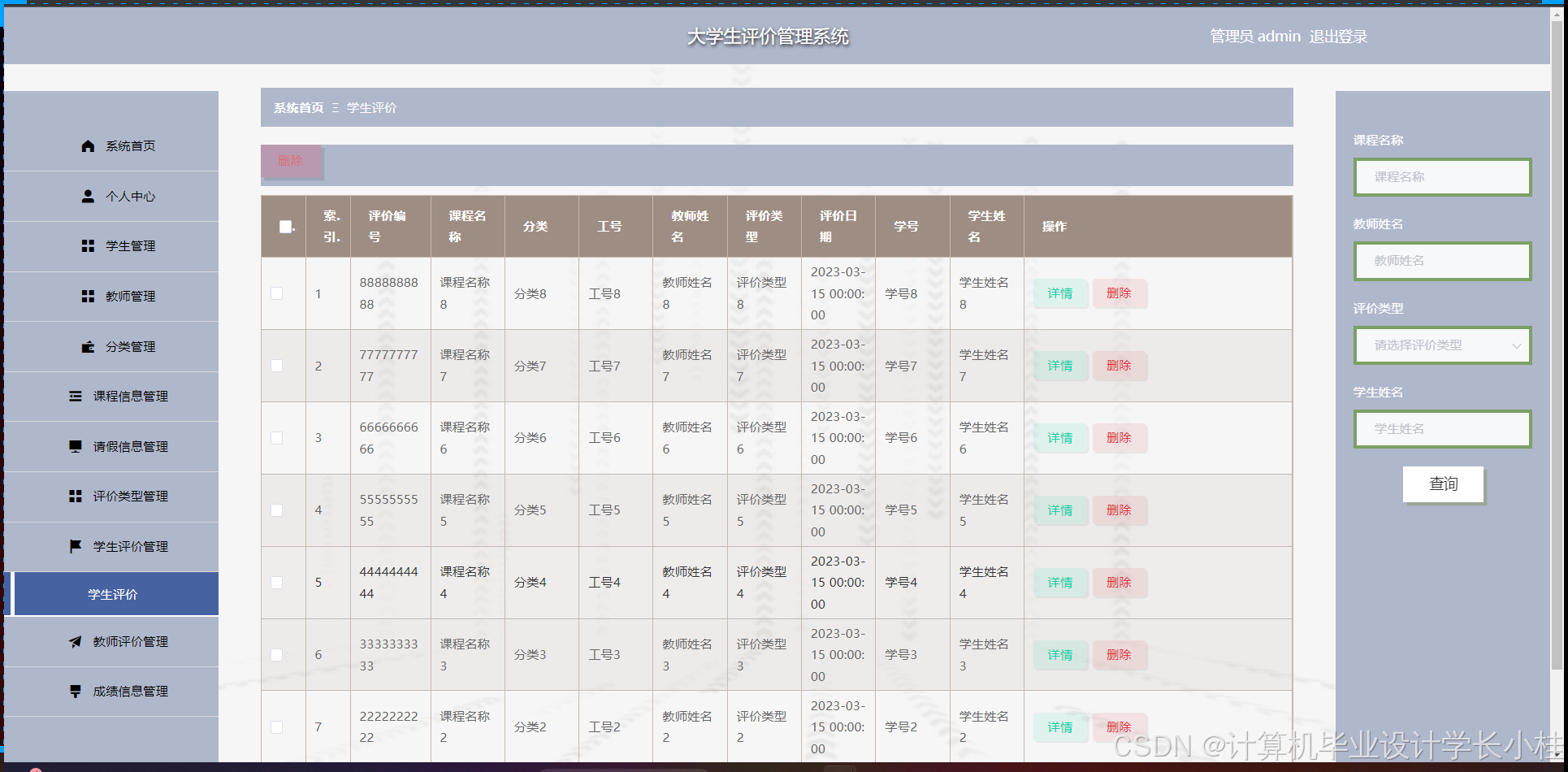Check the row checkbox for 课程名称6
The image size is (1568, 772).
coord(277,438)
